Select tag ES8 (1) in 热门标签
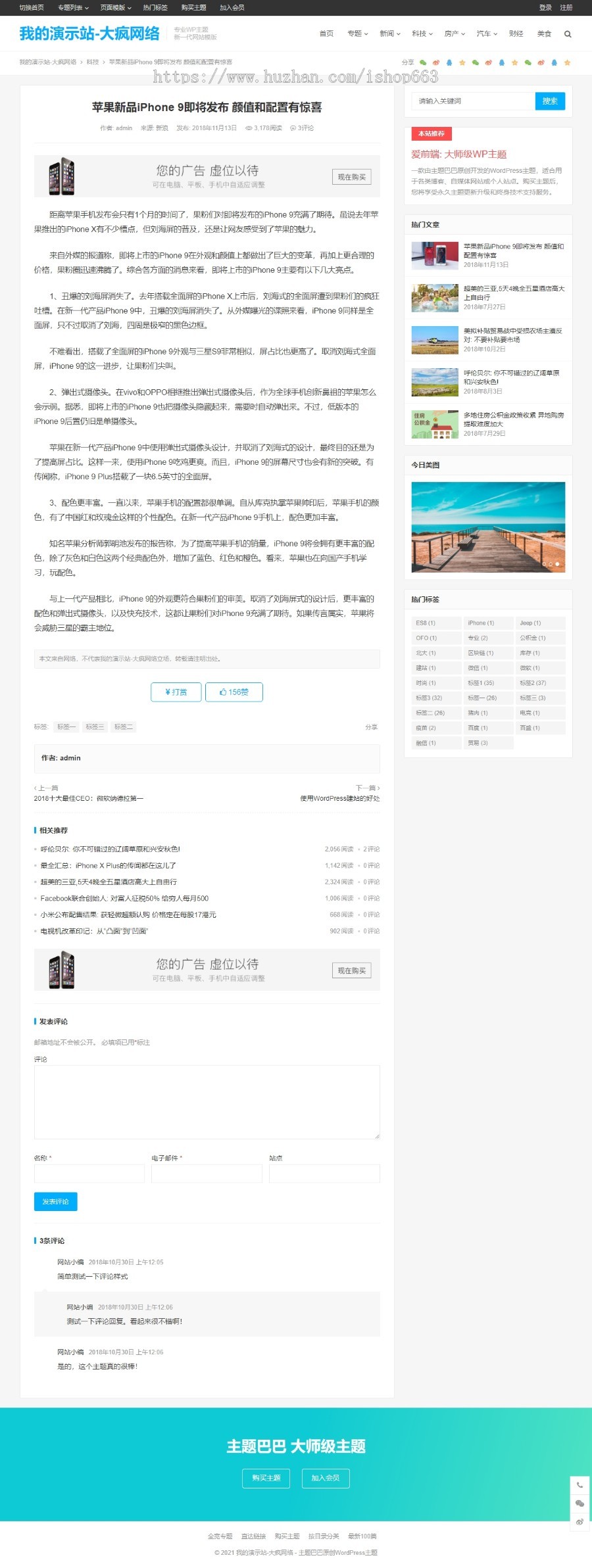592x1568 pixels. click(435, 623)
